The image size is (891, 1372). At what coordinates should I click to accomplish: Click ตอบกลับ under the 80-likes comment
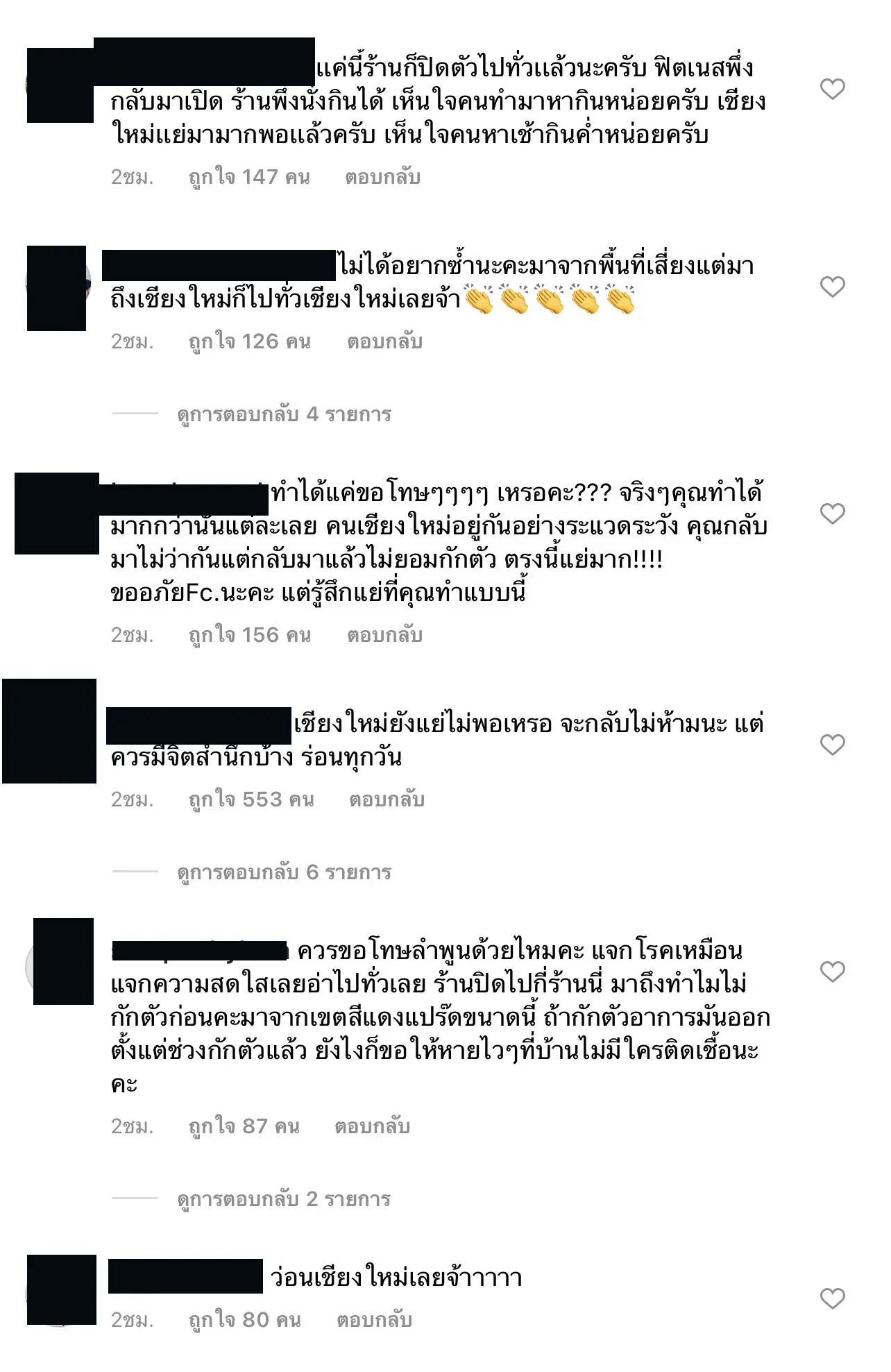(x=374, y=1320)
